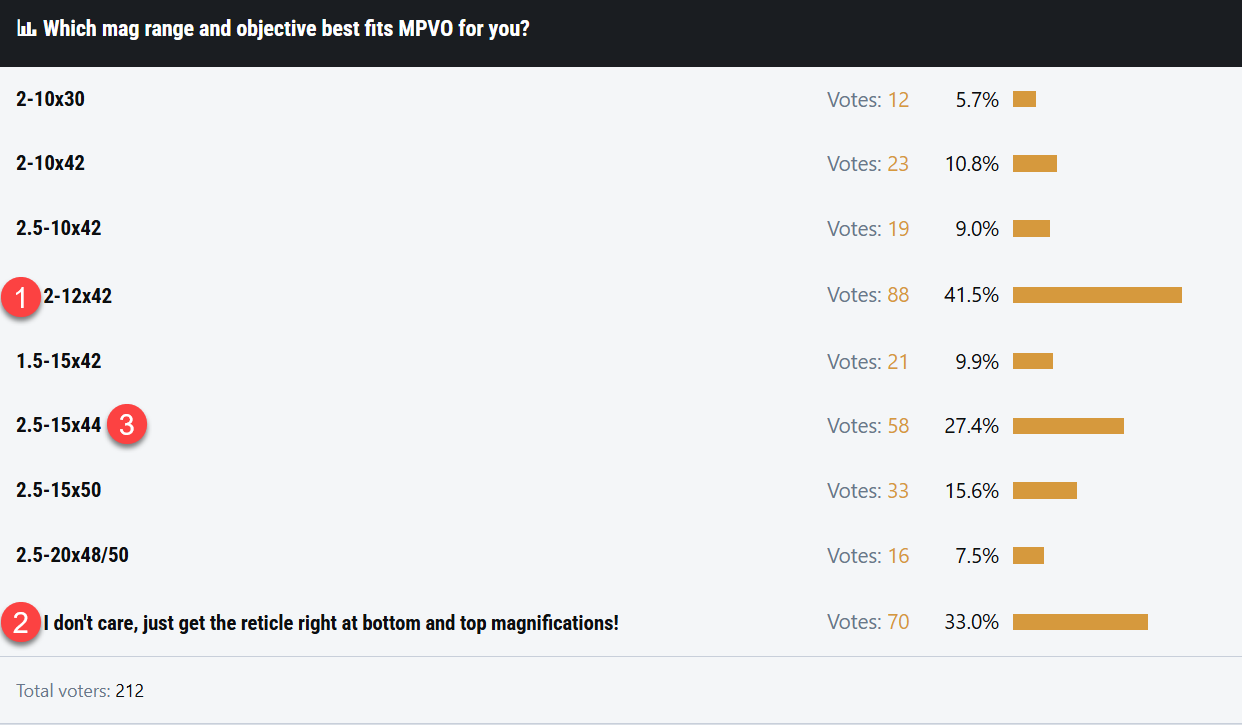Click the 33.0% result bar
Image resolution: width=1242 pixels, height=725 pixels.
(x=1080, y=622)
